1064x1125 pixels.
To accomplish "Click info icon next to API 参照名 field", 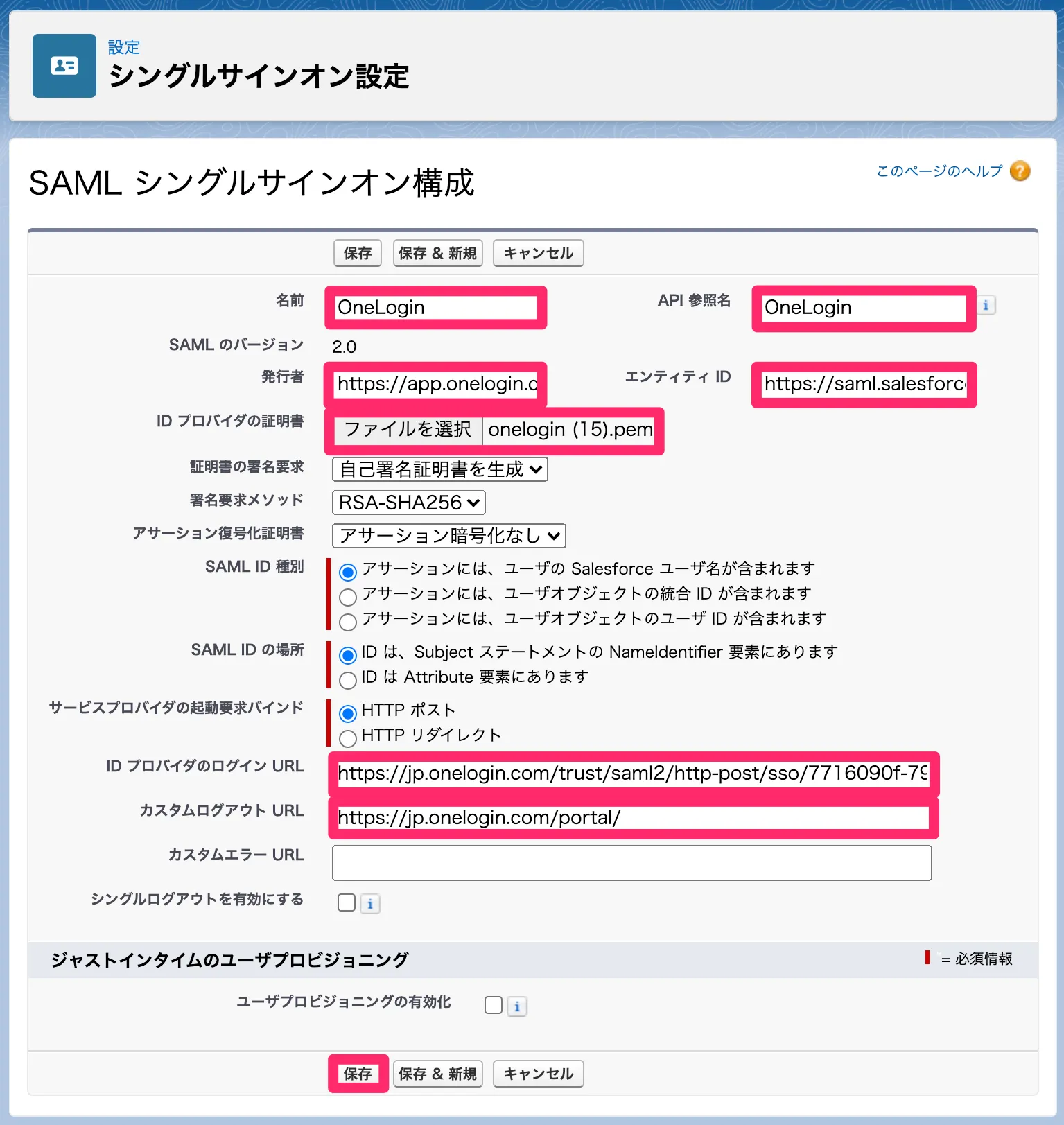I will [x=986, y=306].
